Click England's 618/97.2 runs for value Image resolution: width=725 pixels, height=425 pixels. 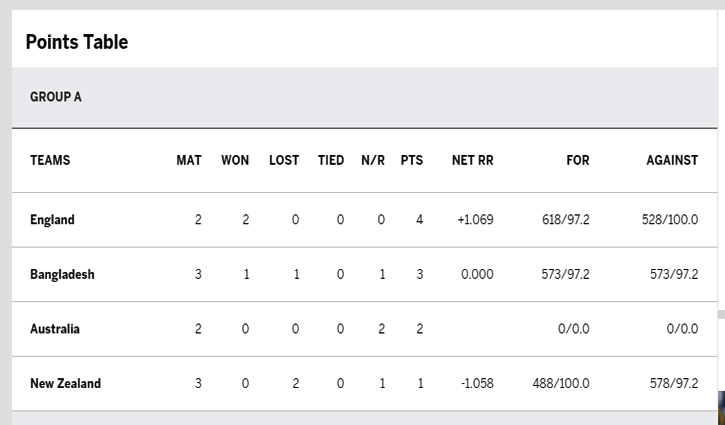coord(565,220)
